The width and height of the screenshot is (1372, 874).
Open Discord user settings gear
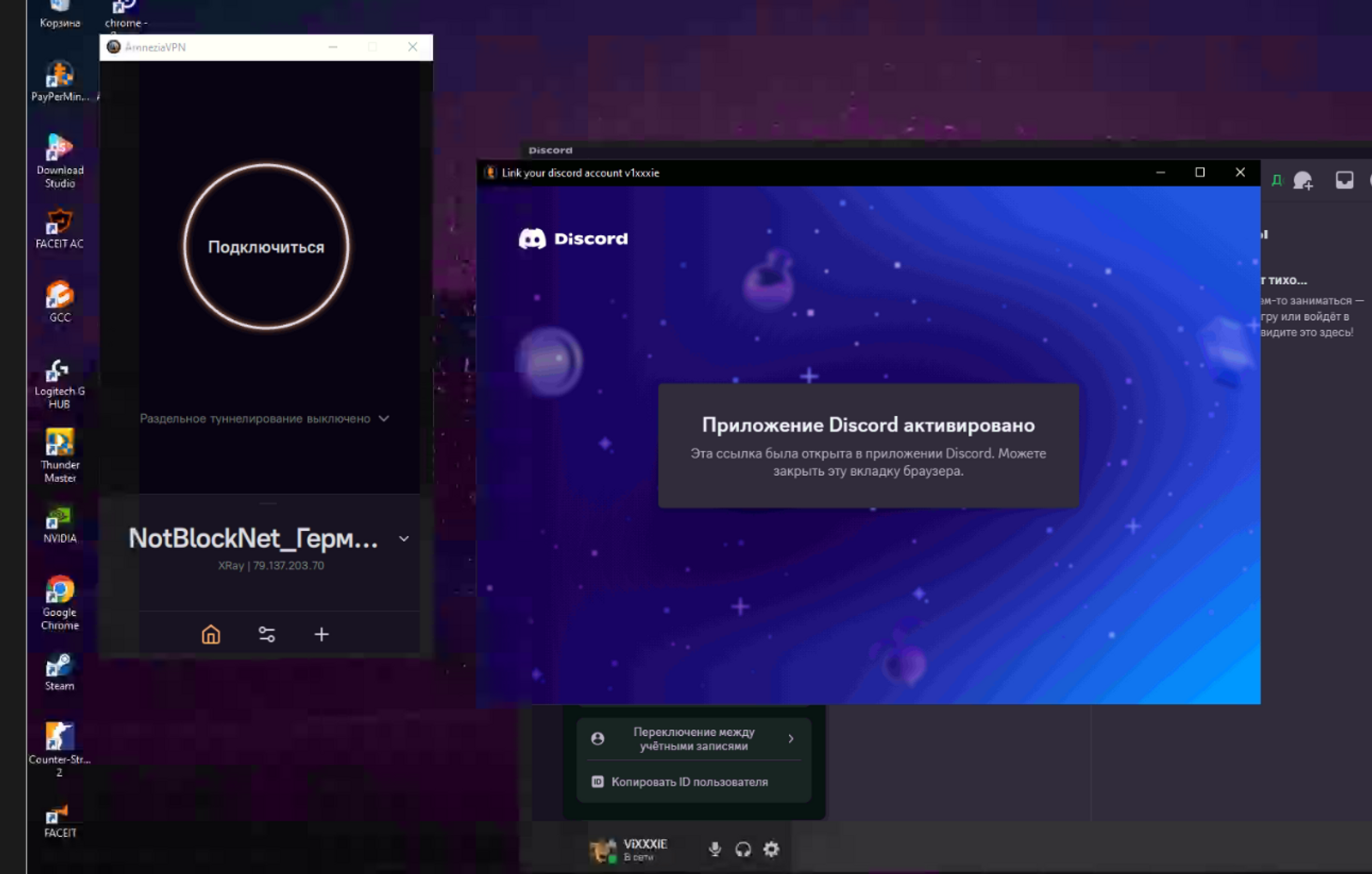point(772,849)
